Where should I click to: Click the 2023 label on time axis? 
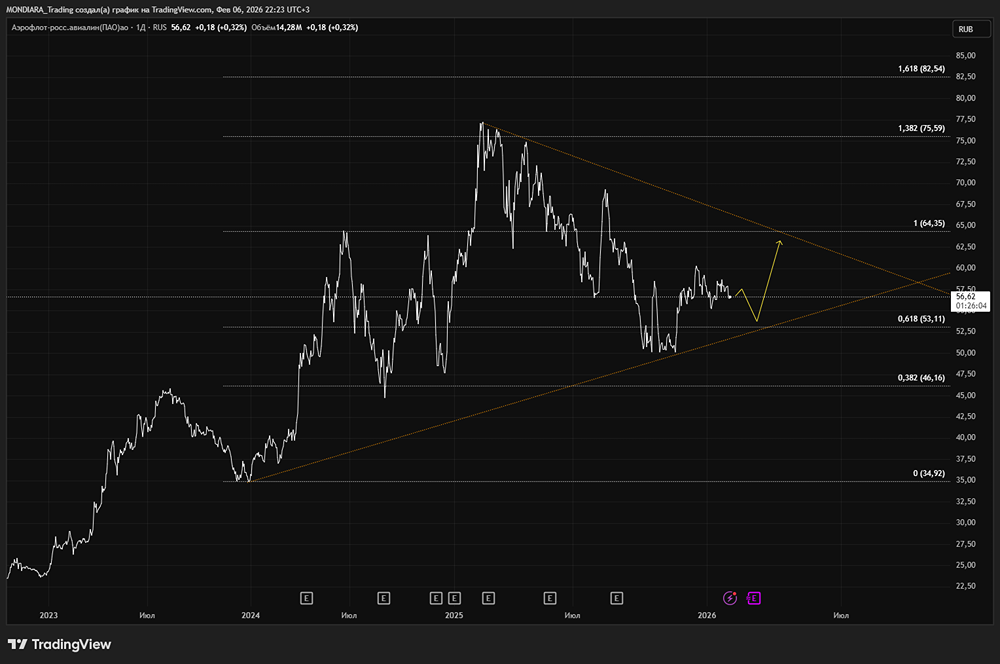pyautogui.click(x=48, y=616)
